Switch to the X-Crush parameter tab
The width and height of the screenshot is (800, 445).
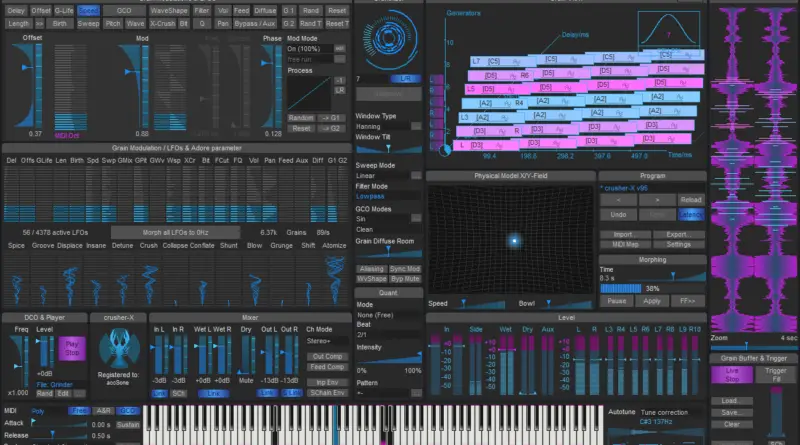point(162,23)
